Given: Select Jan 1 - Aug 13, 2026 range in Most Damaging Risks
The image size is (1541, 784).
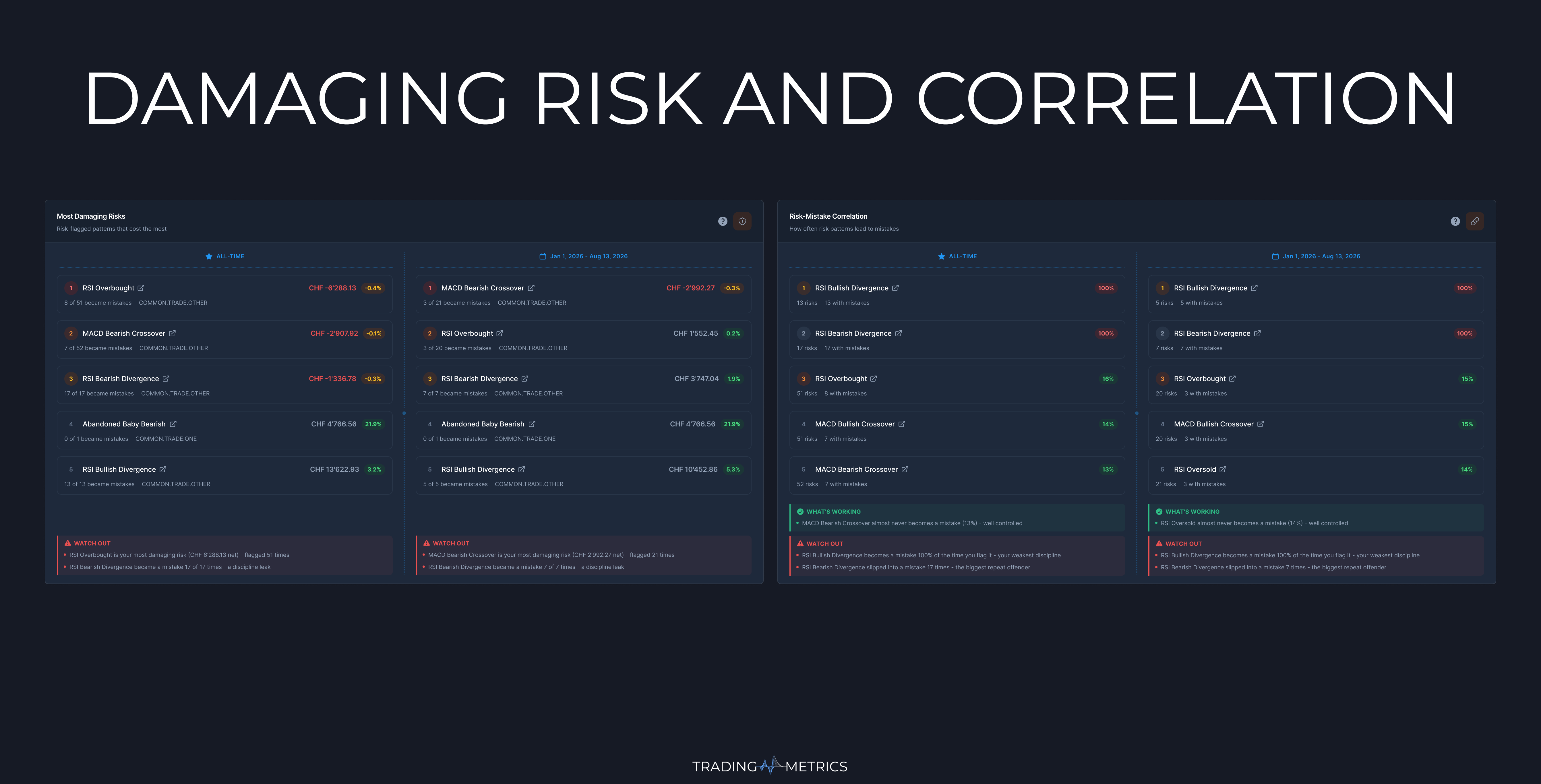Looking at the screenshot, I should [583, 257].
